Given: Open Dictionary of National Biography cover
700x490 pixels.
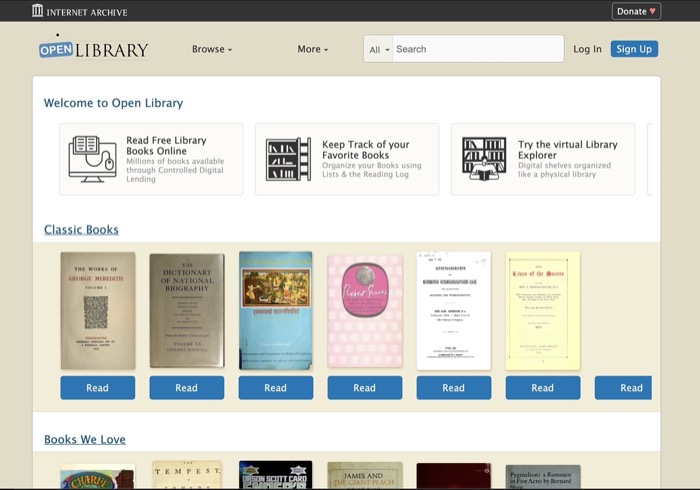Looking at the screenshot, I should coord(187,311).
